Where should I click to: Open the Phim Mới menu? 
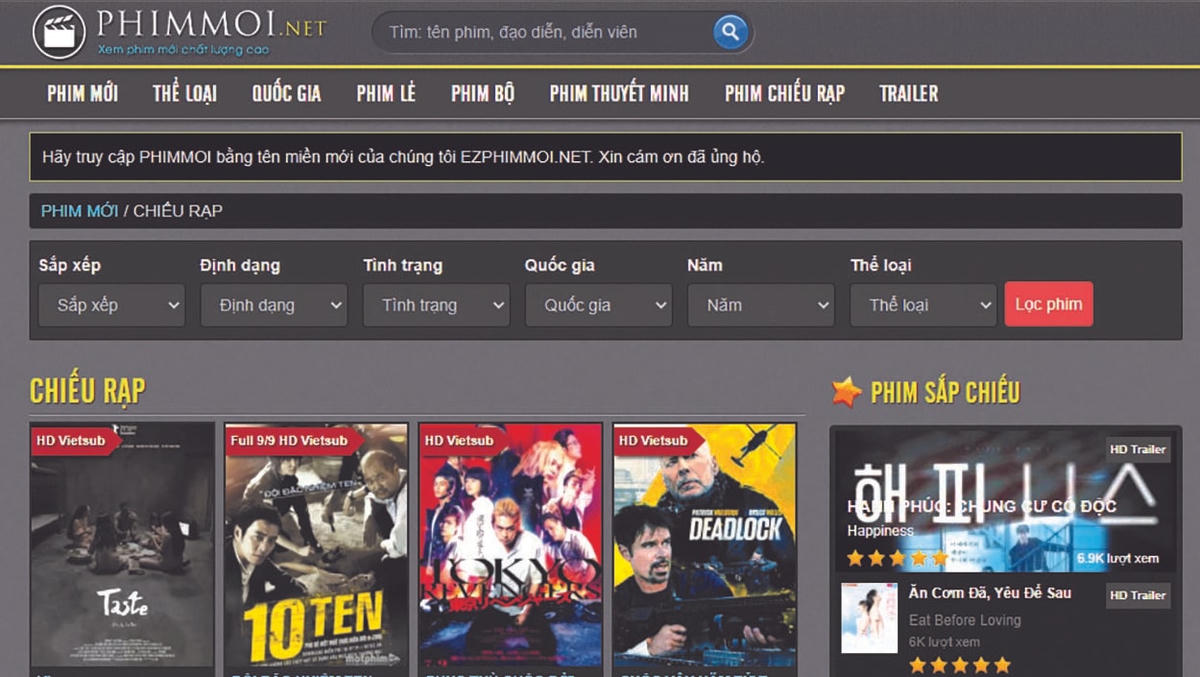click(83, 94)
